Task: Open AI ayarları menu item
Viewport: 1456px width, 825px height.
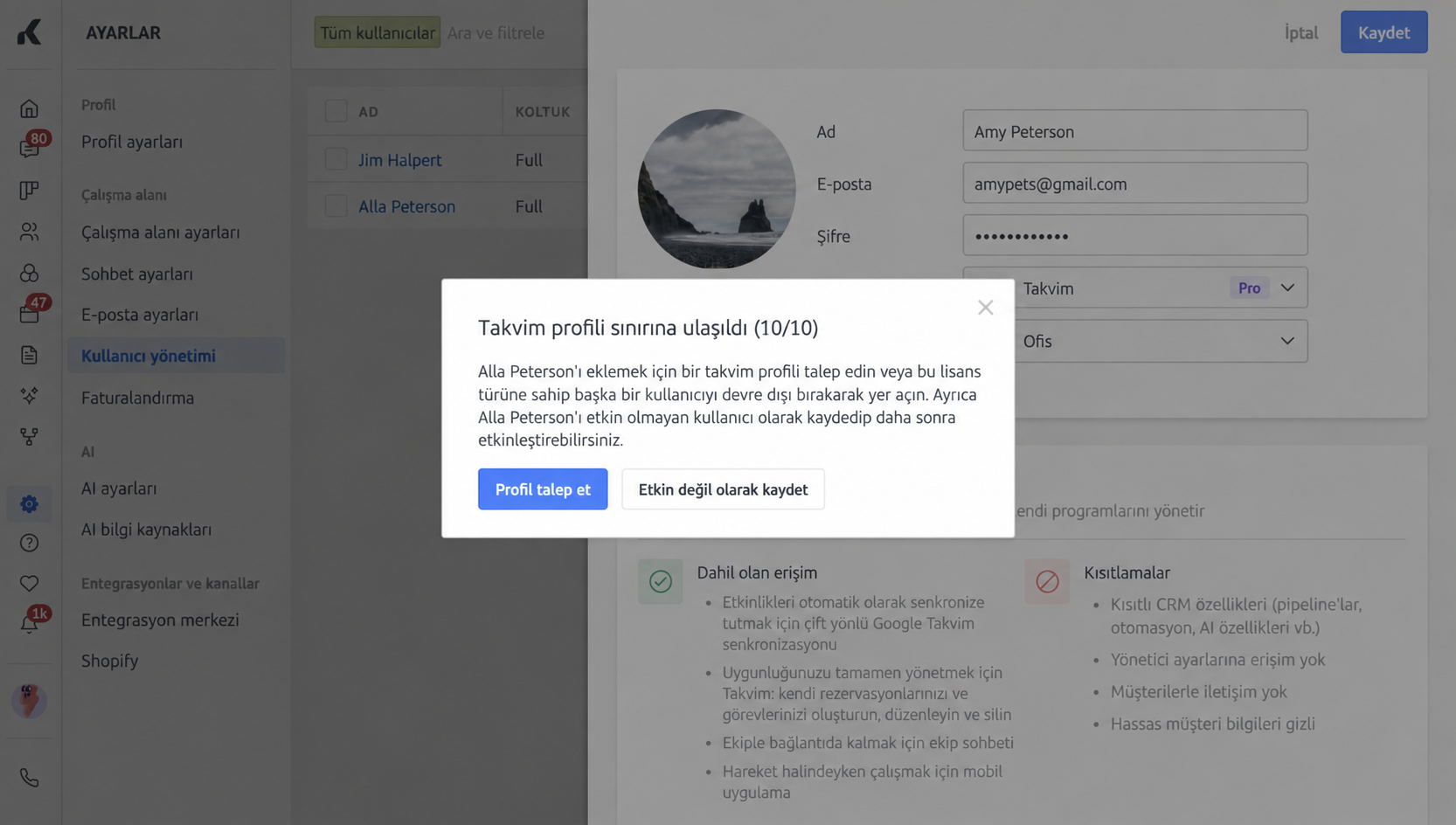Action: pos(119,489)
